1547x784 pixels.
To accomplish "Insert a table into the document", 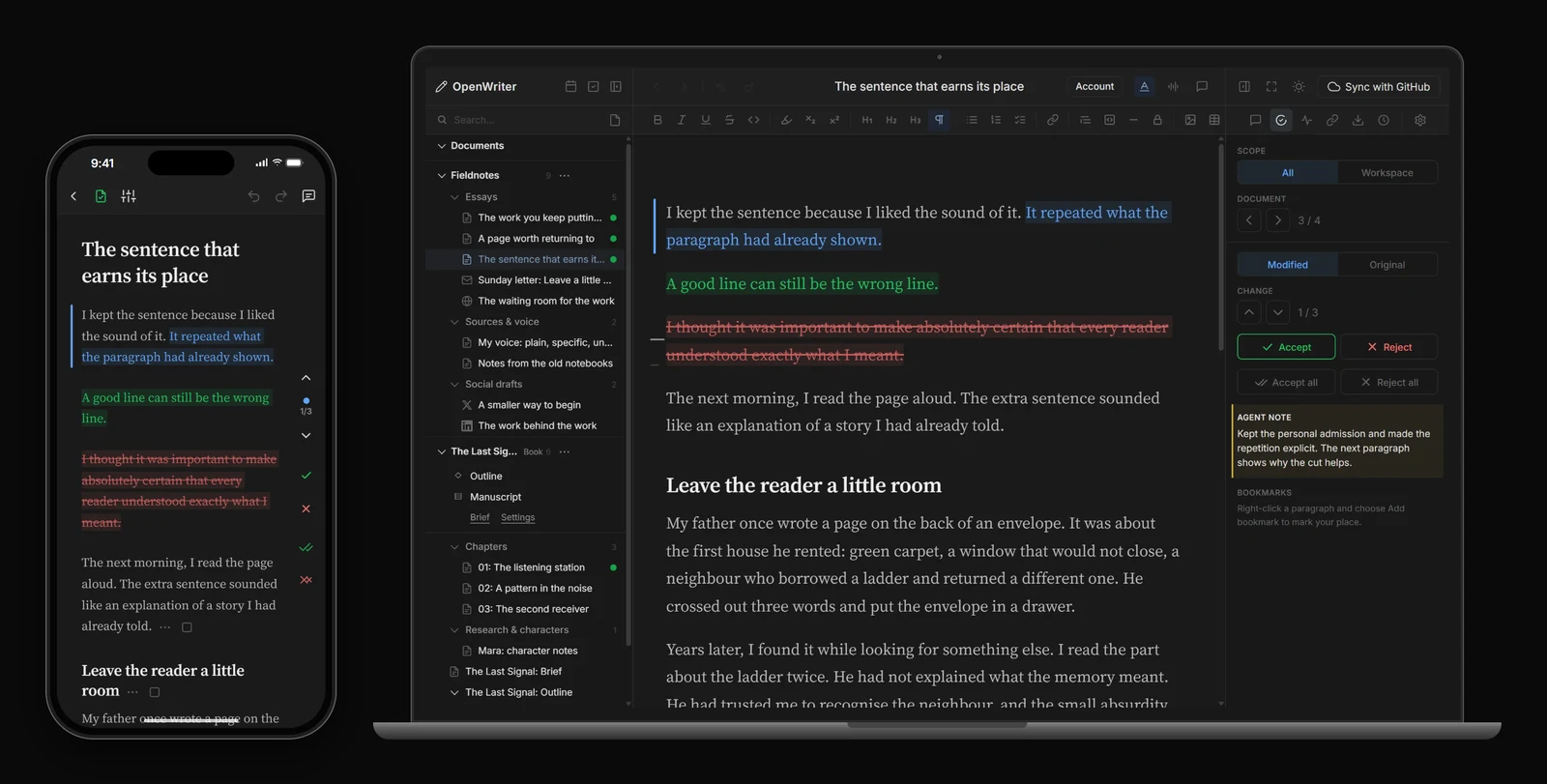I will [1214, 120].
